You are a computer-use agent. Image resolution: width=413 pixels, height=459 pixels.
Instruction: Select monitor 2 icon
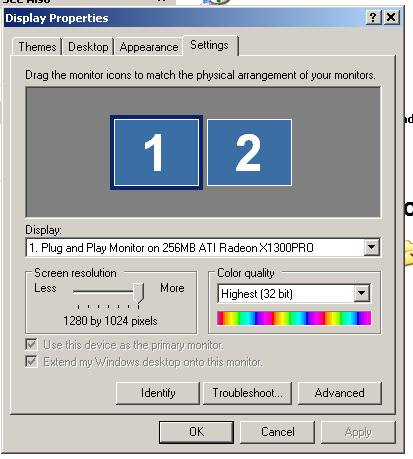tap(249, 153)
